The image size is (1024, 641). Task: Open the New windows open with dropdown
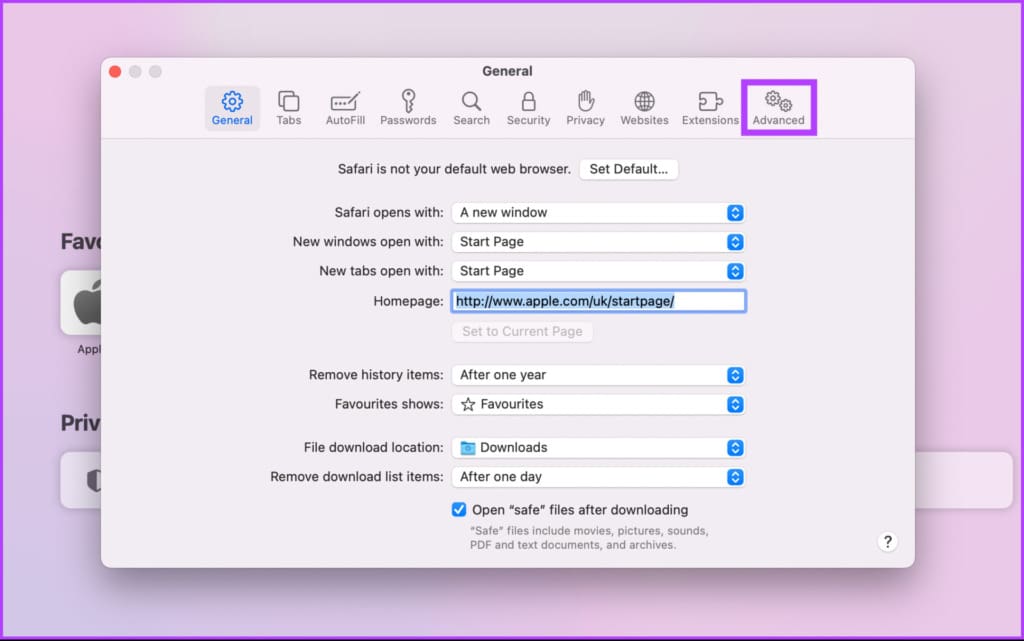pos(598,242)
